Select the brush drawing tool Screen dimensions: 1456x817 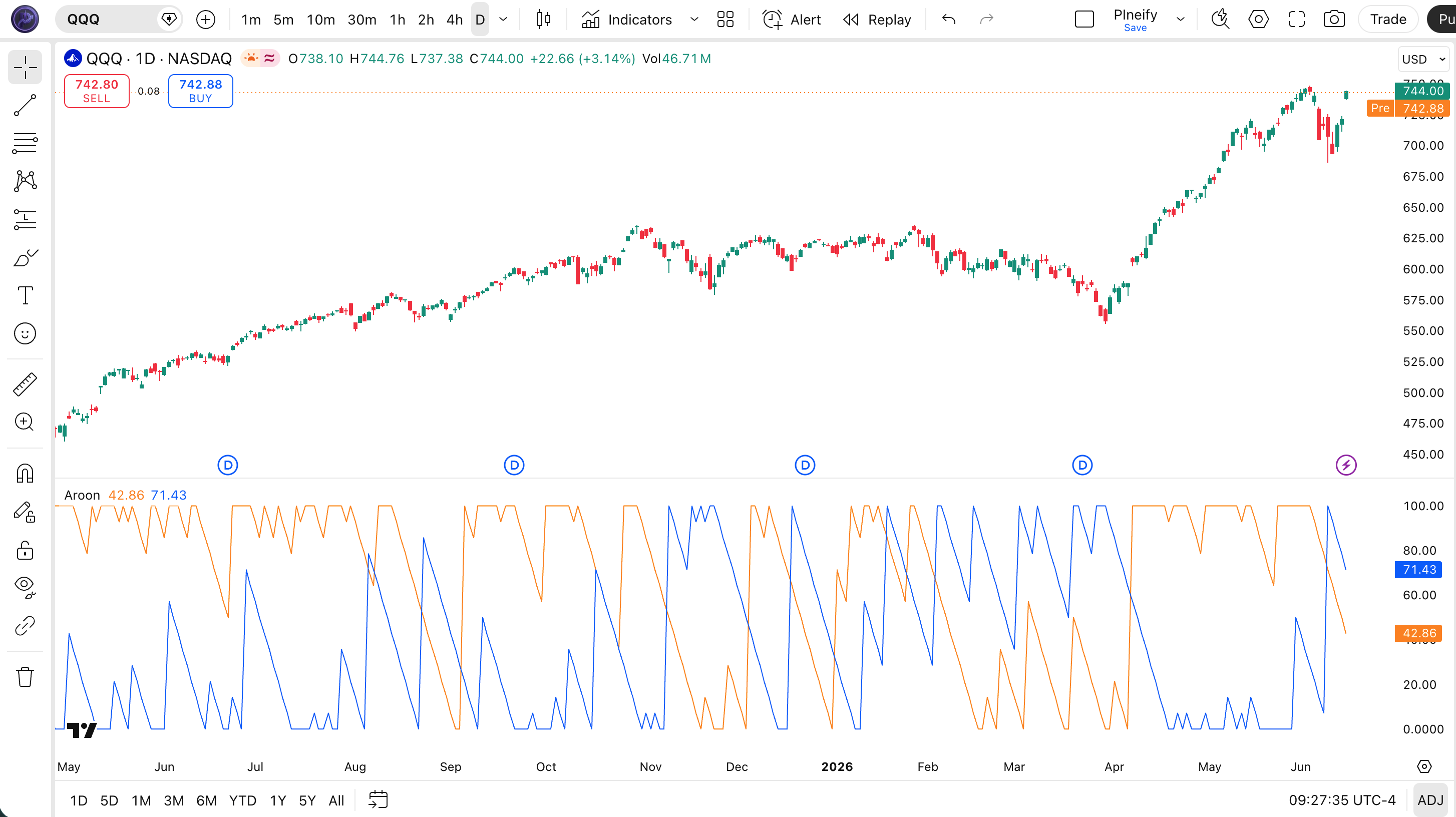pyautogui.click(x=25, y=258)
